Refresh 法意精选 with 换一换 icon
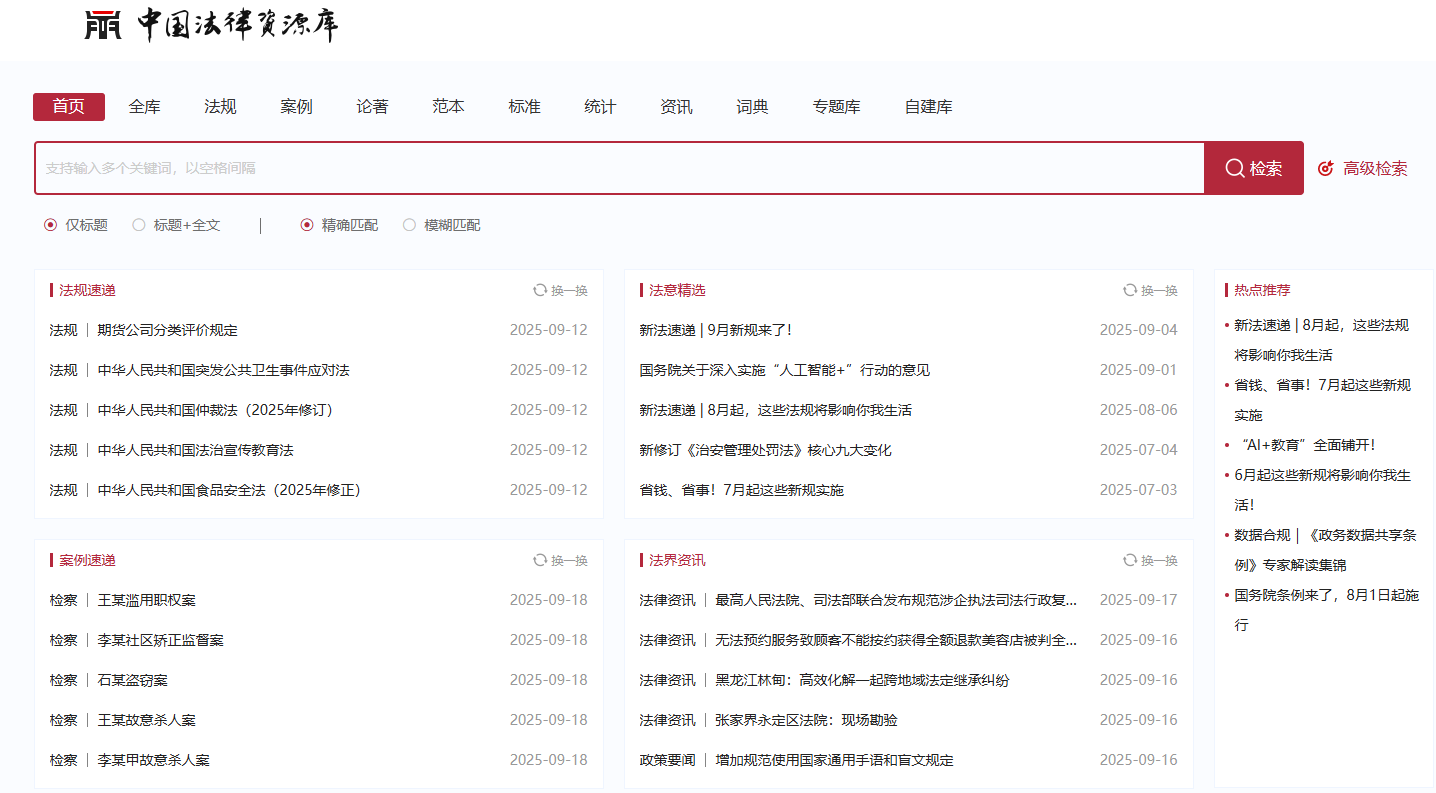The image size is (1436, 793). (1130, 290)
